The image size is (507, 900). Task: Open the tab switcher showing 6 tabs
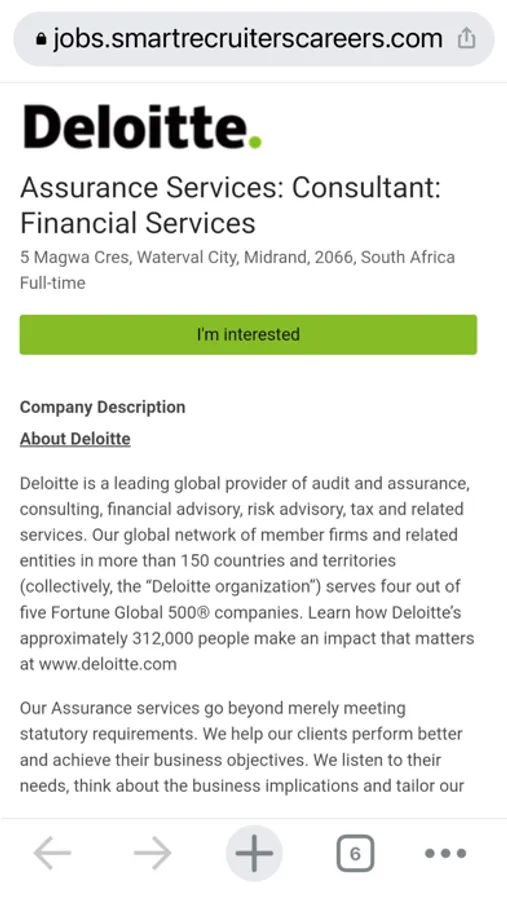[x=355, y=854]
